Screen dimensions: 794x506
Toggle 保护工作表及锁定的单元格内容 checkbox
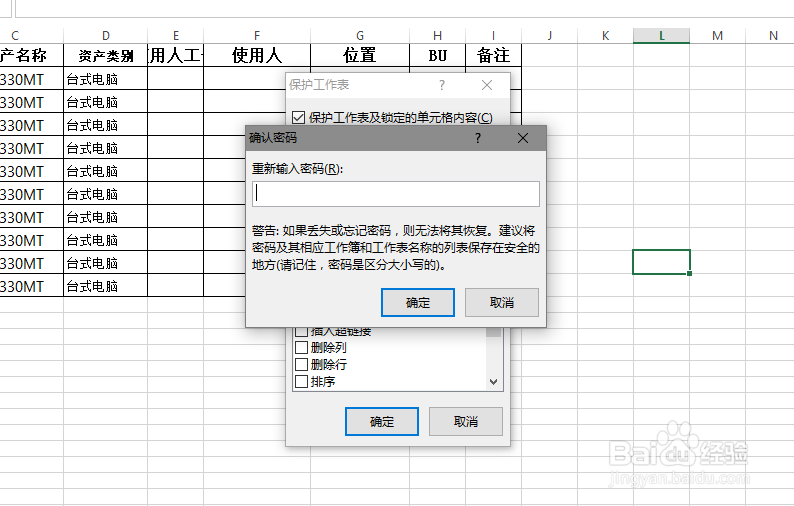(x=298, y=118)
